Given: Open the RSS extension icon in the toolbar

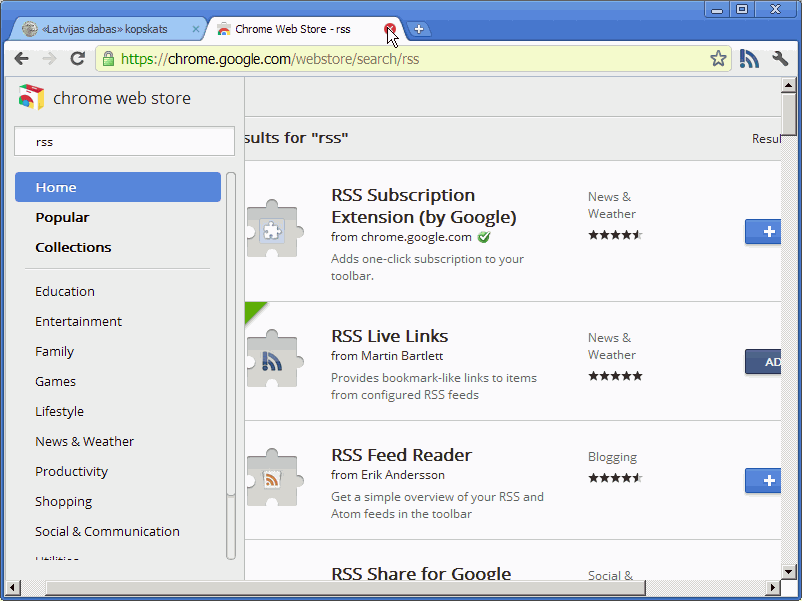Looking at the screenshot, I should coord(749,59).
